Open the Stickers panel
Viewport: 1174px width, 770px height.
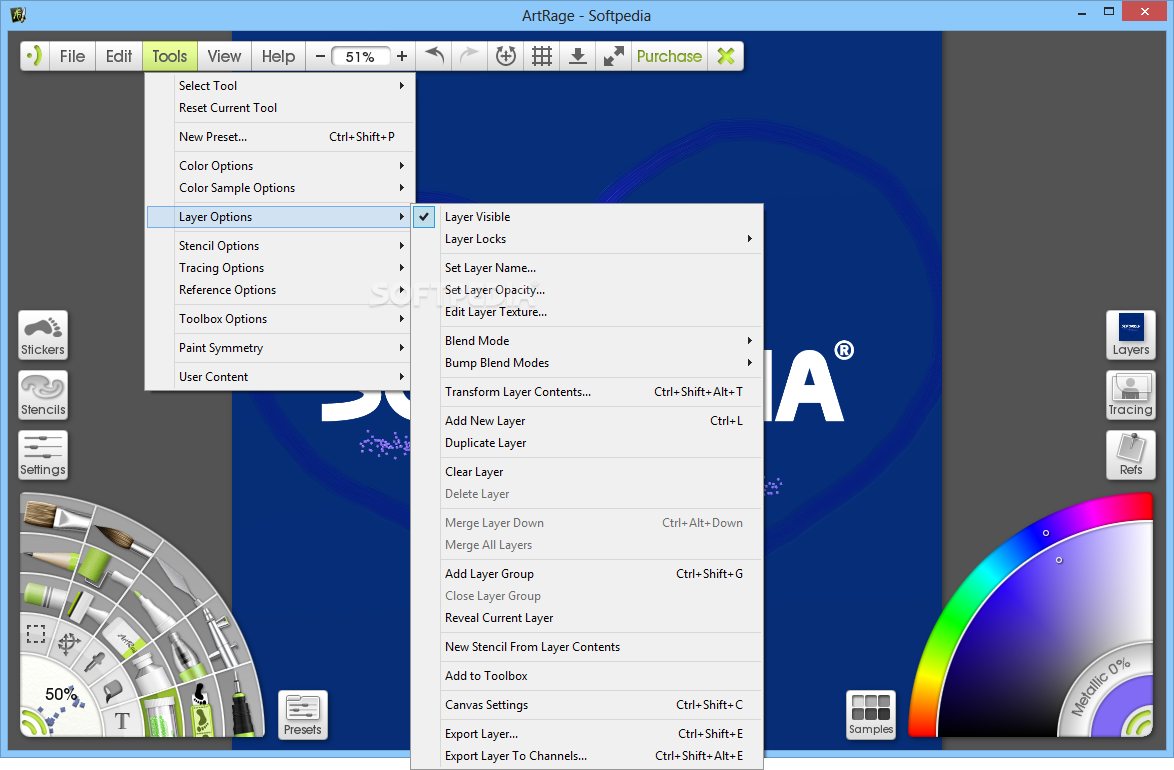(x=43, y=335)
